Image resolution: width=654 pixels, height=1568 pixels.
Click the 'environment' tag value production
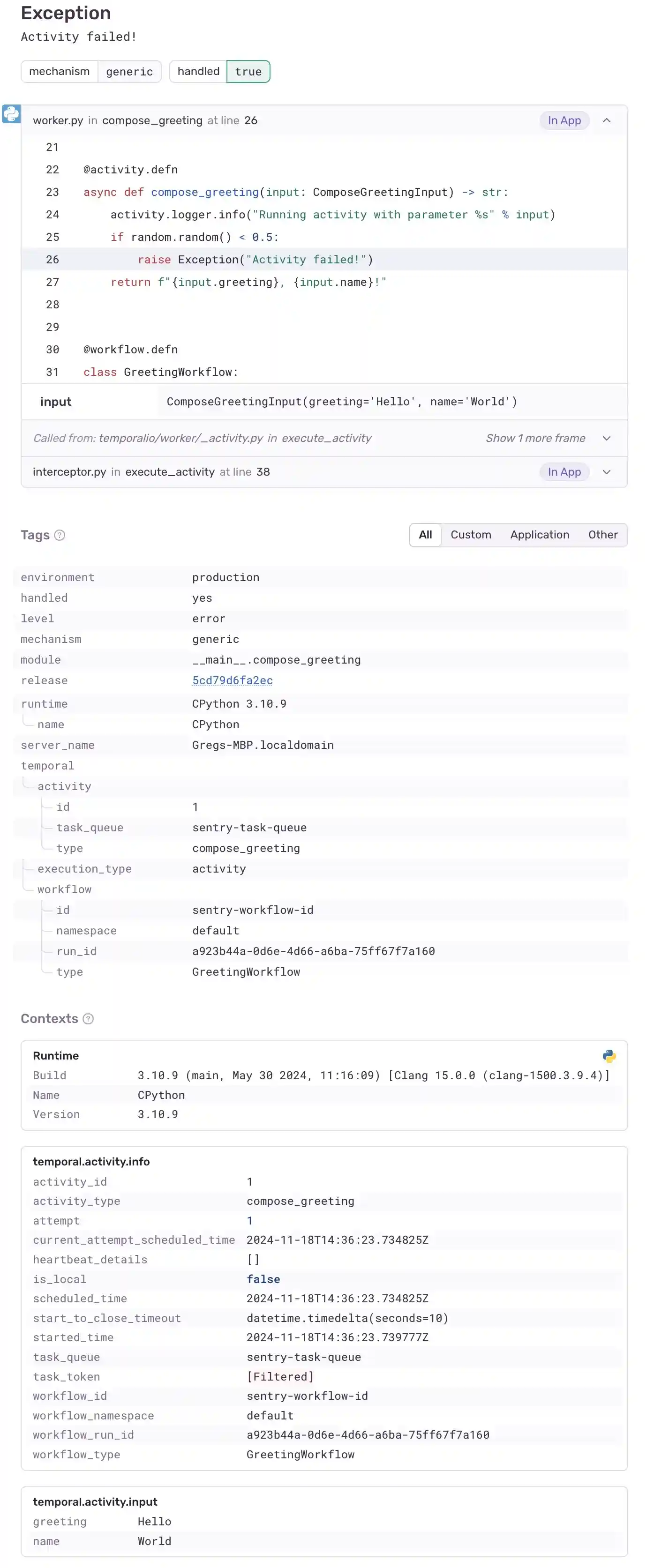pyautogui.click(x=226, y=577)
